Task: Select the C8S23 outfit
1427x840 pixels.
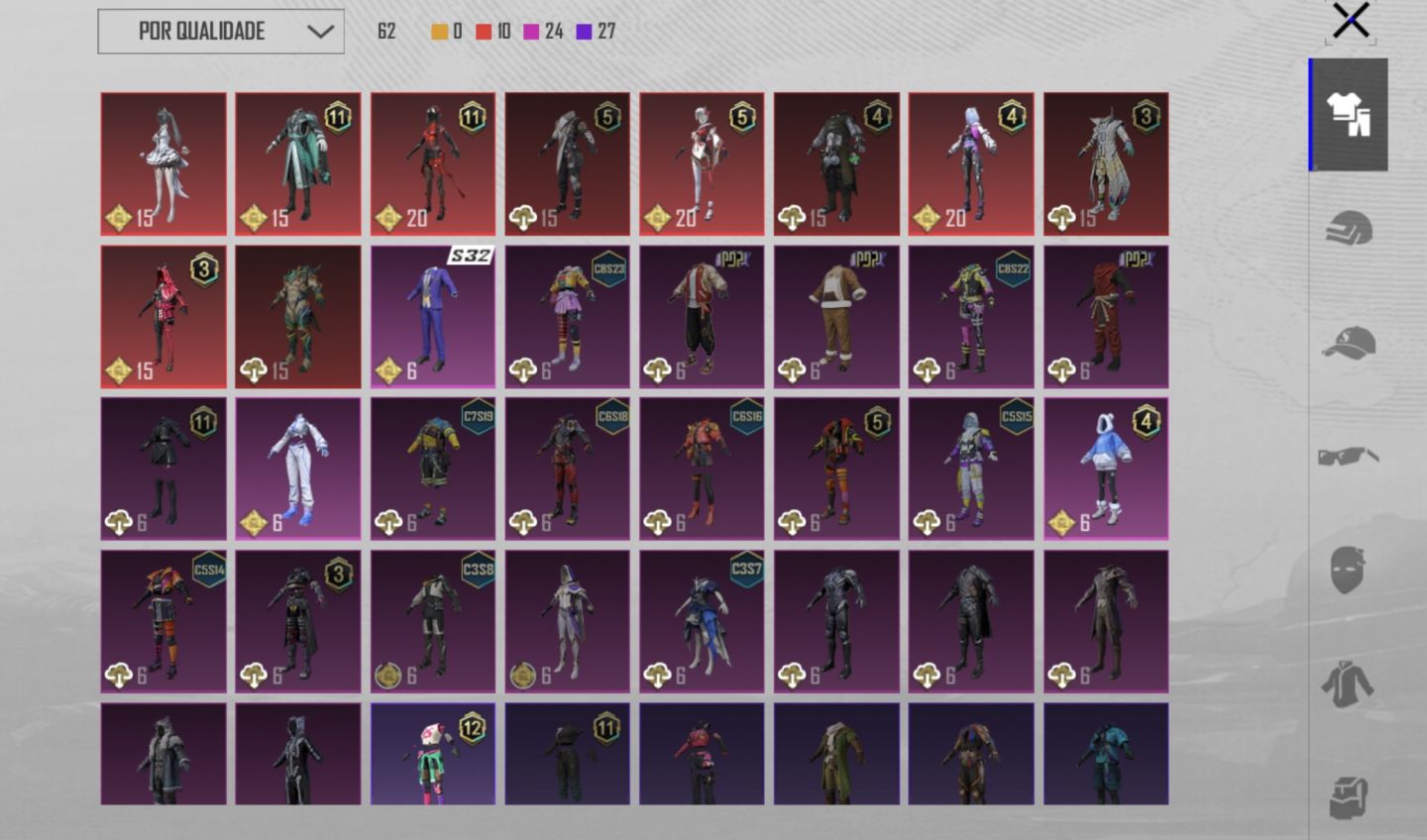Action: point(568,317)
